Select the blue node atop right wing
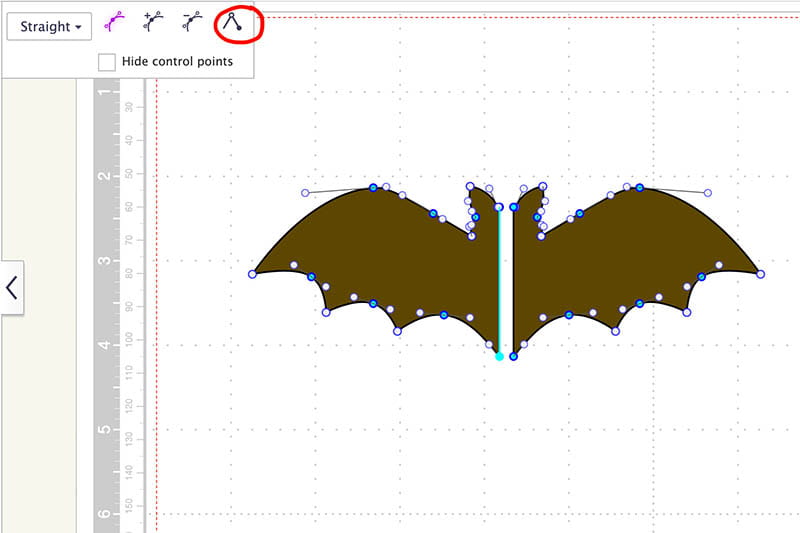This screenshot has height=533, width=800. (639, 188)
